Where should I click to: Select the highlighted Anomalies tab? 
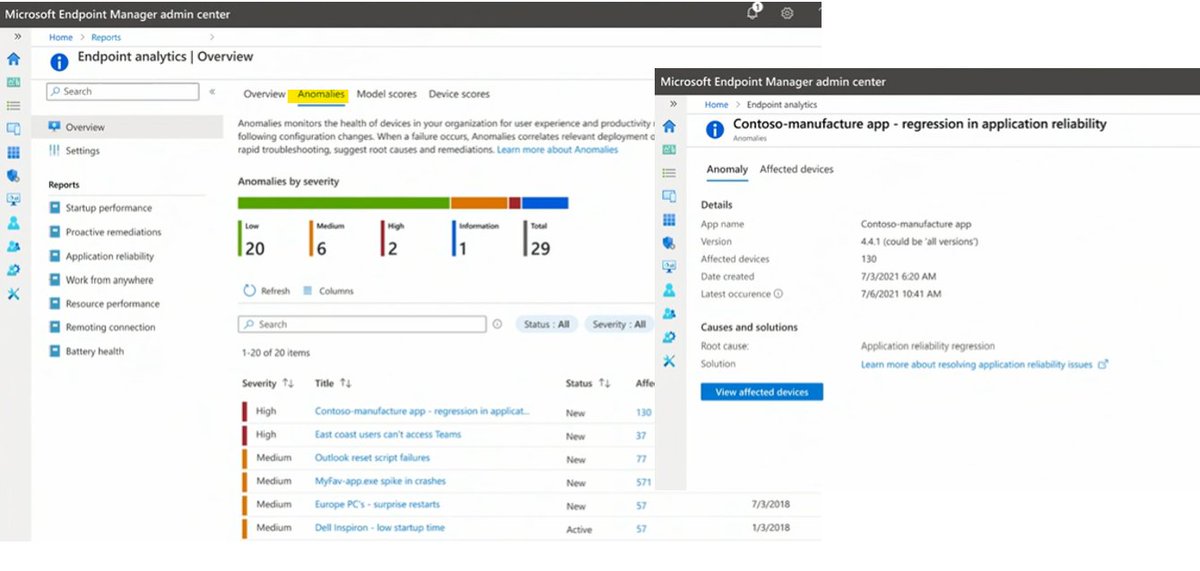[321, 94]
